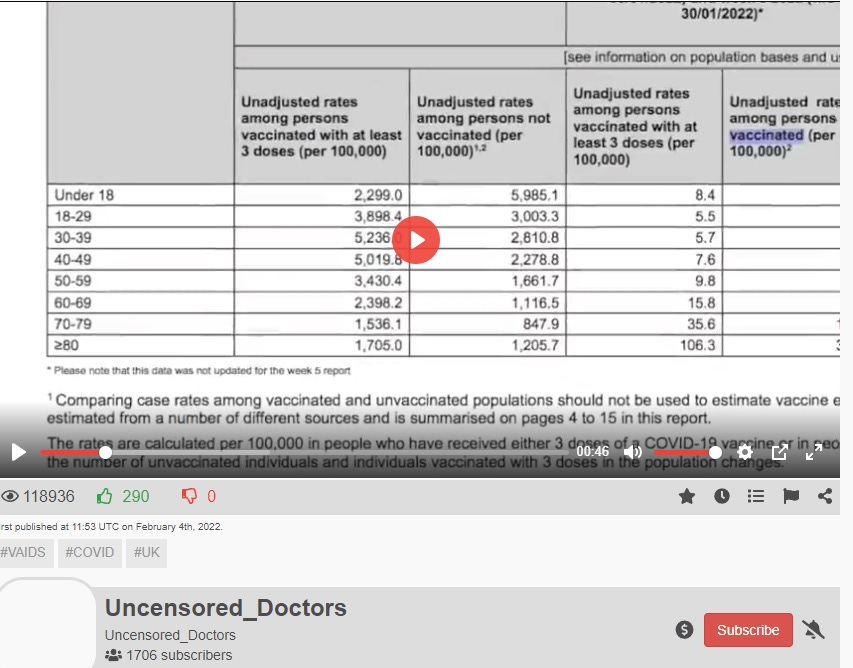Open the smaller Uncensored_Doctors profile link
The width and height of the screenshot is (853, 668).
[x=170, y=635]
